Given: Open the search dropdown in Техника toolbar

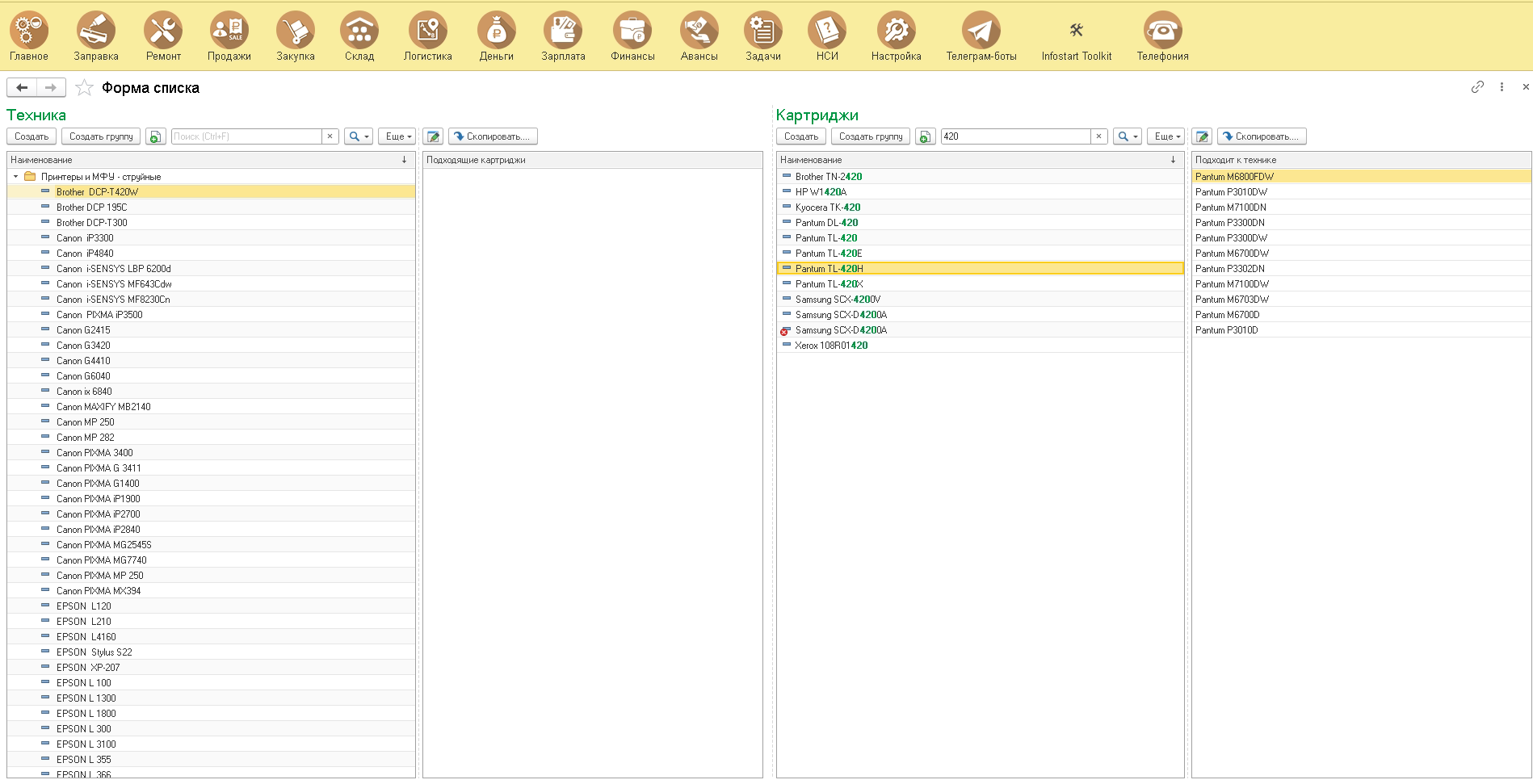Looking at the screenshot, I should [359, 136].
